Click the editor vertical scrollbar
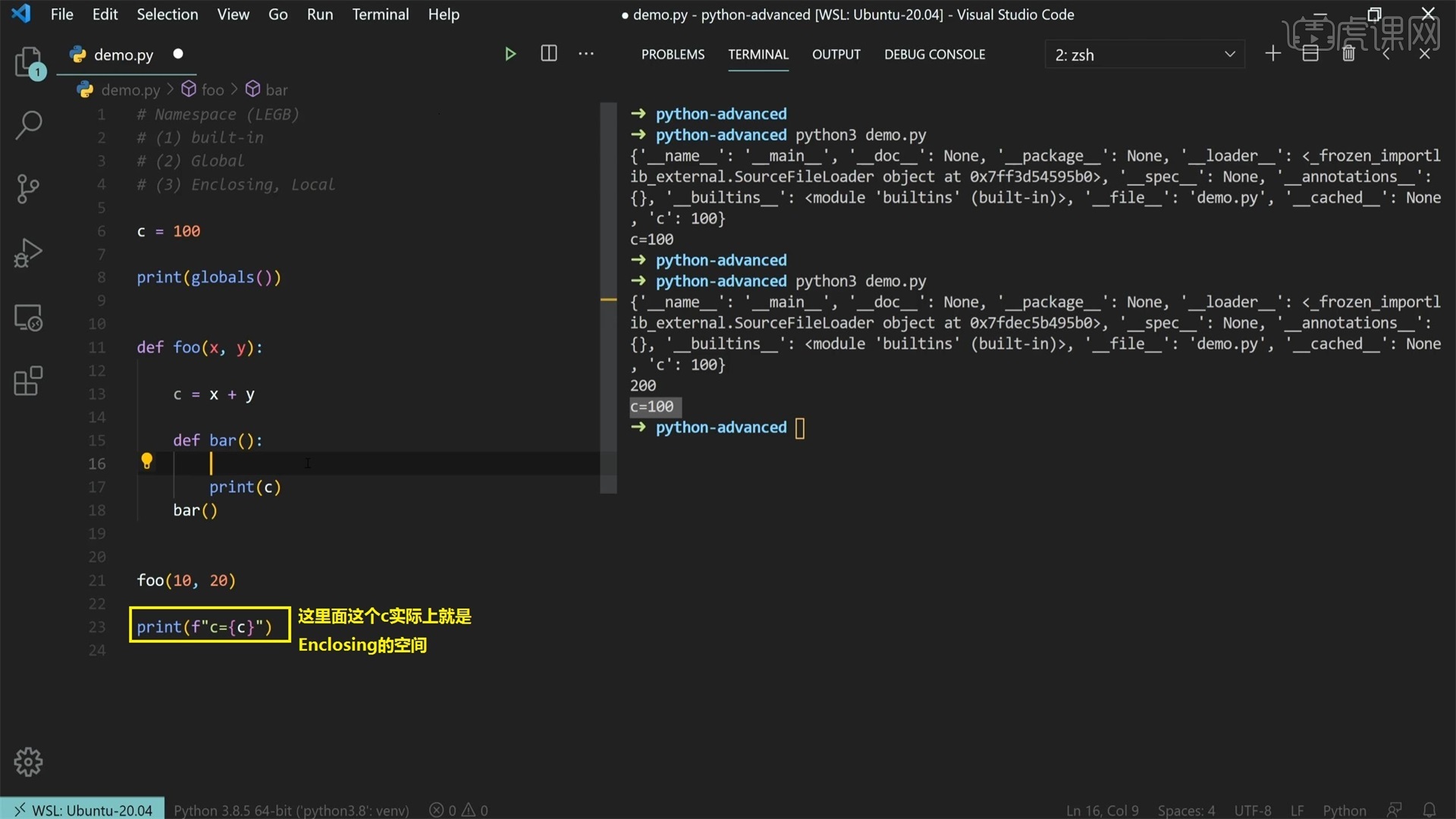This screenshot has height=819, width=1456. pos(608,298)
